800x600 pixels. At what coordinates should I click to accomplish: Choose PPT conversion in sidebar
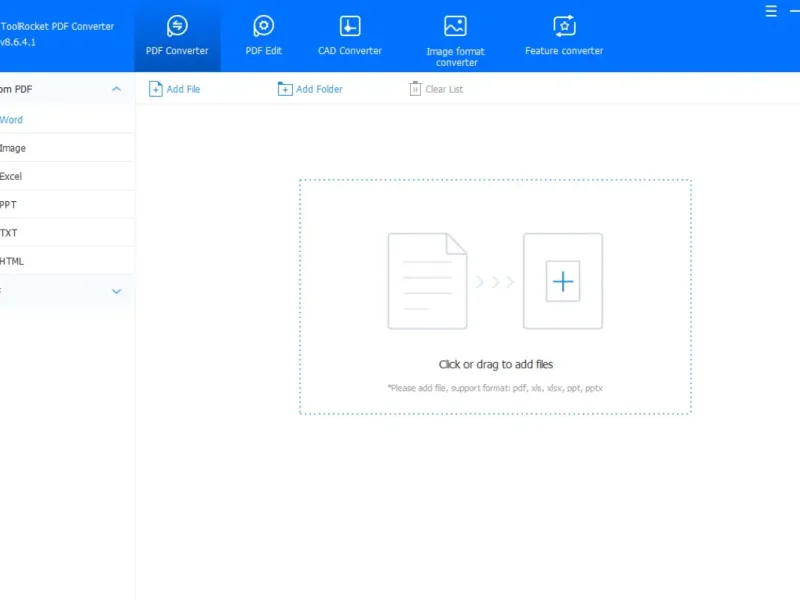[x=67, y=205]
